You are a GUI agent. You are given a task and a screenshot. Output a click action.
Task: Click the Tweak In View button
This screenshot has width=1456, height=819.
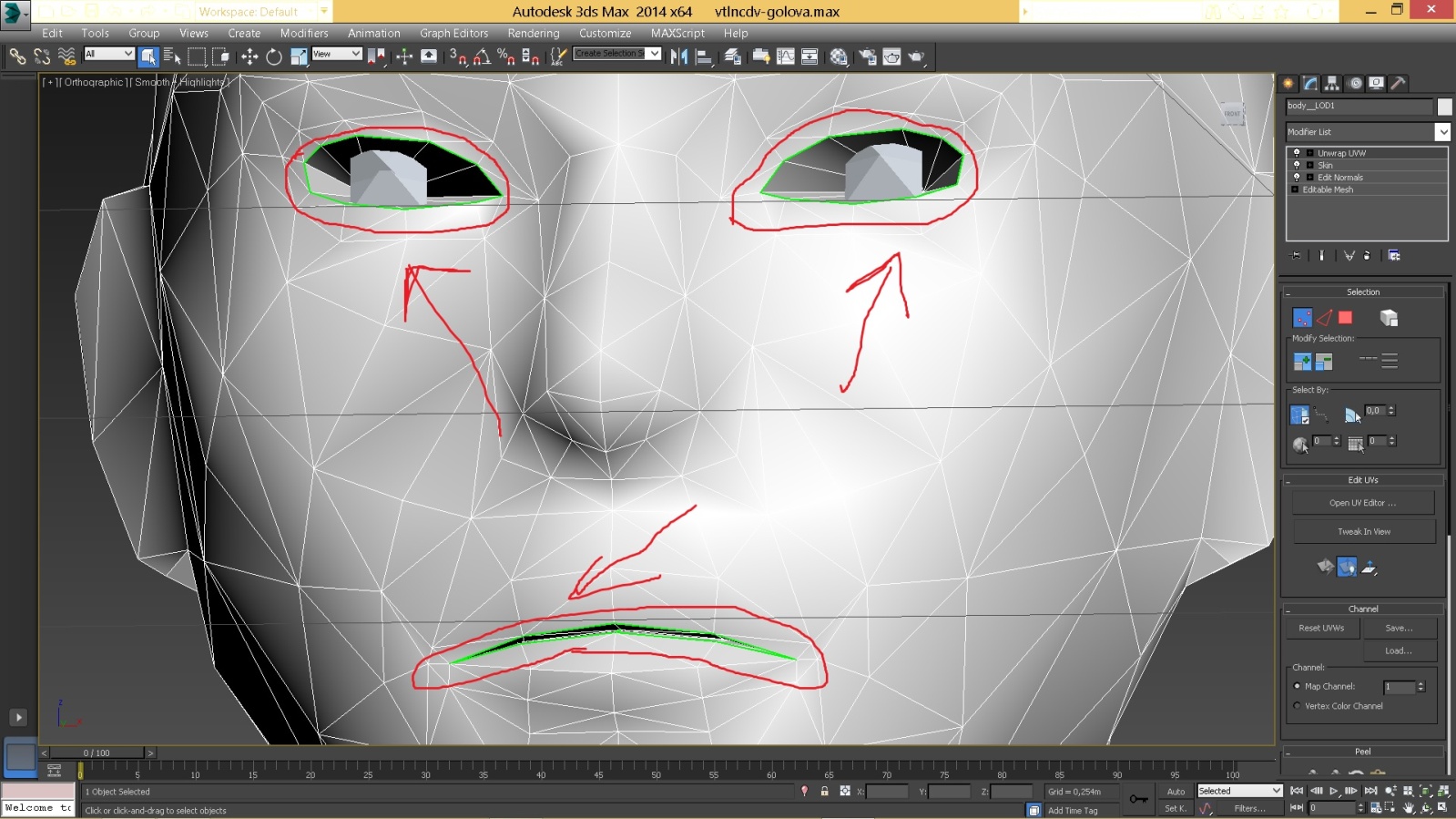click(1364, 532)
